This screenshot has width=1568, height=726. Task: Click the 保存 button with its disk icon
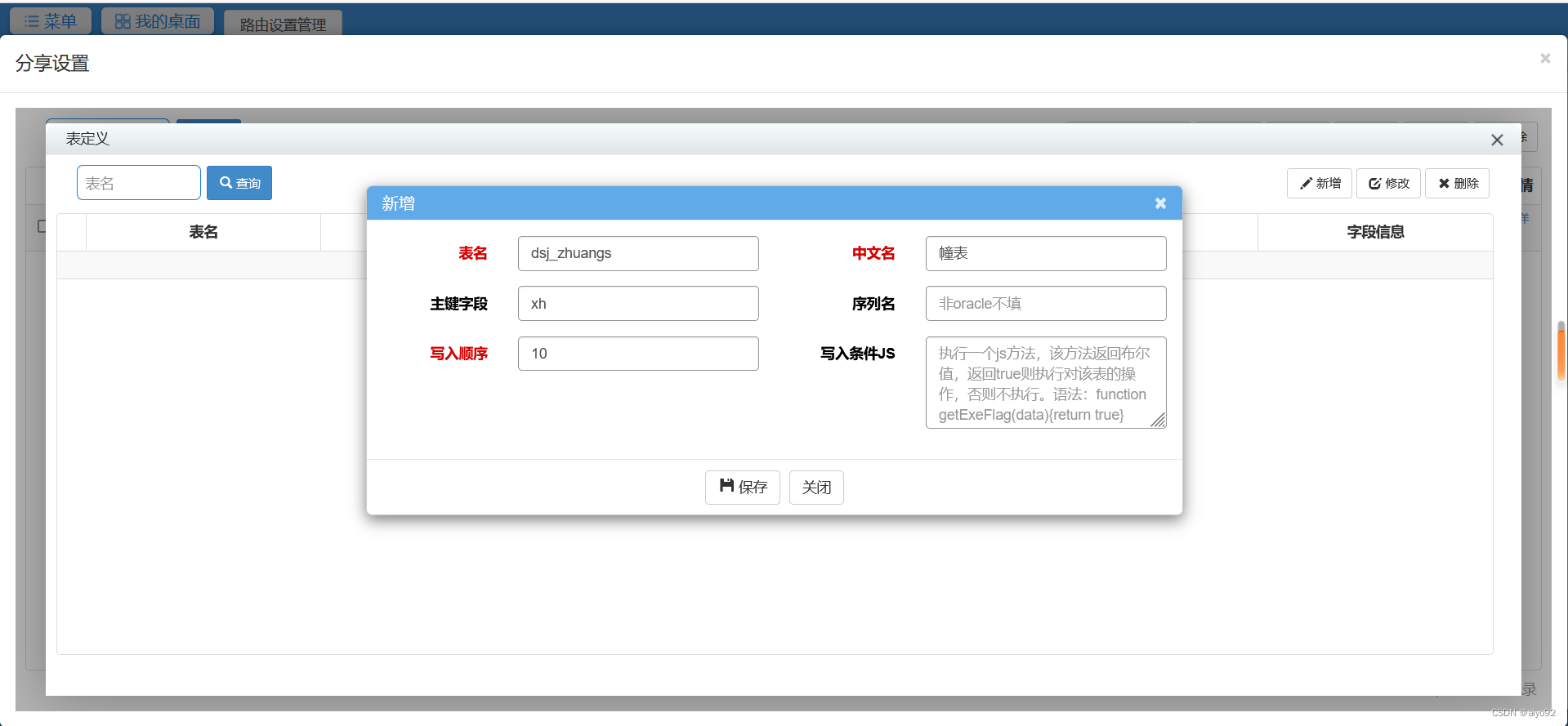(x=743, y=488)
